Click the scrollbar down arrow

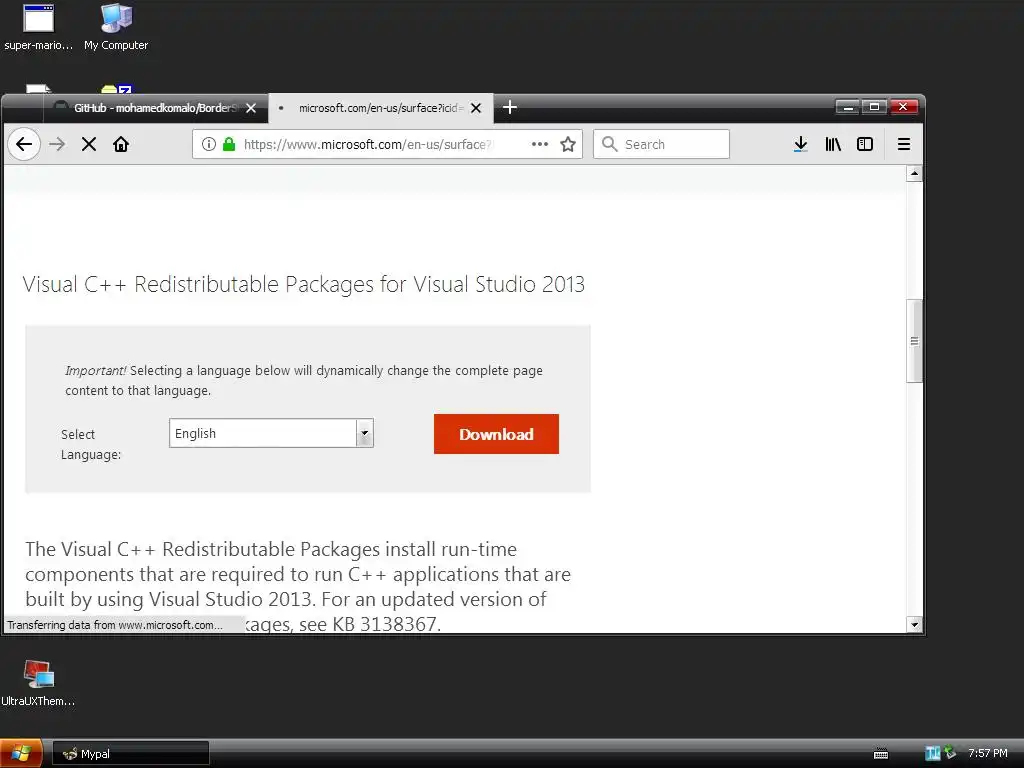[914, 625]
